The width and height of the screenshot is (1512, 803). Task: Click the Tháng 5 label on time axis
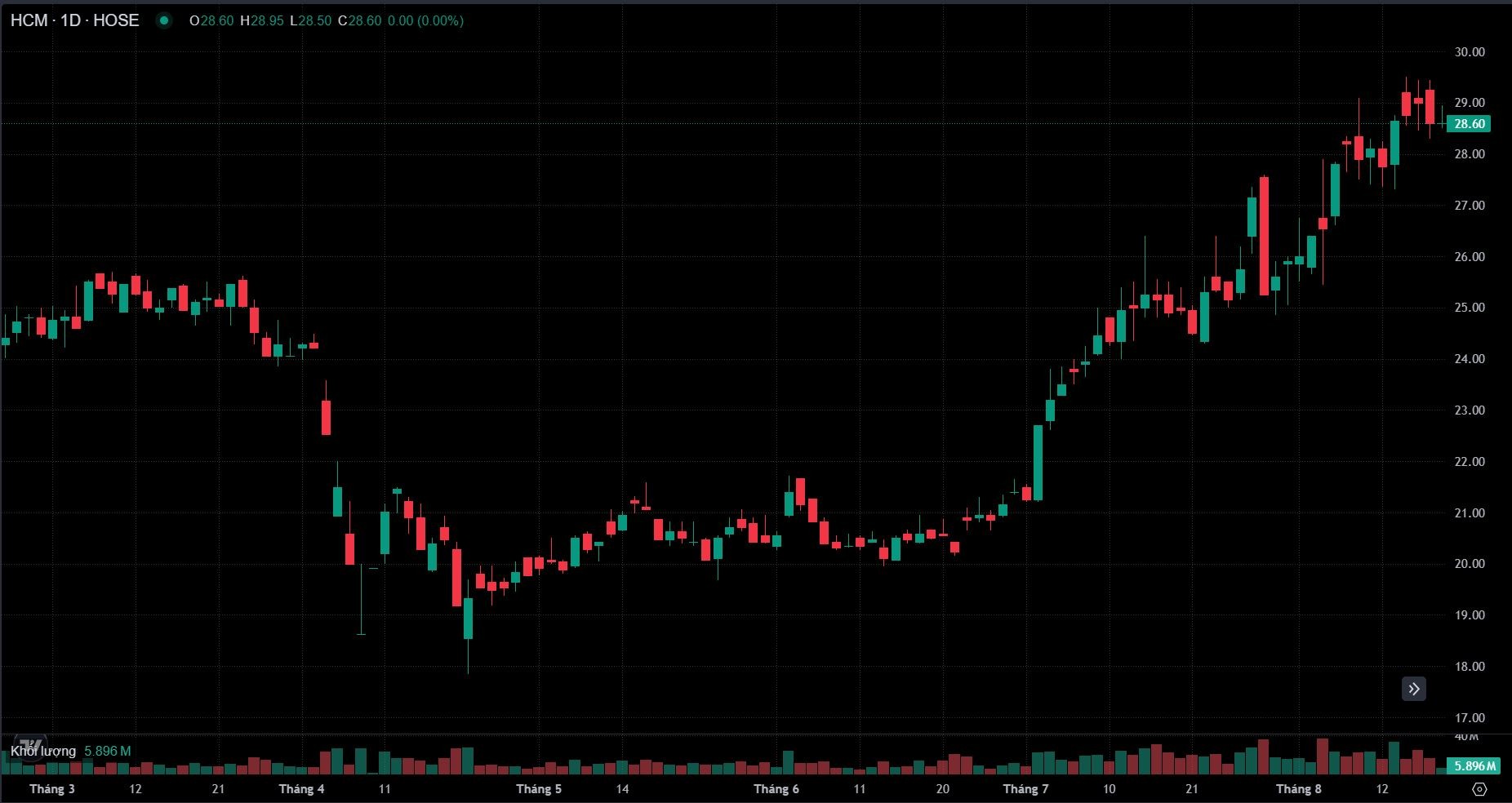pos(539,789)
